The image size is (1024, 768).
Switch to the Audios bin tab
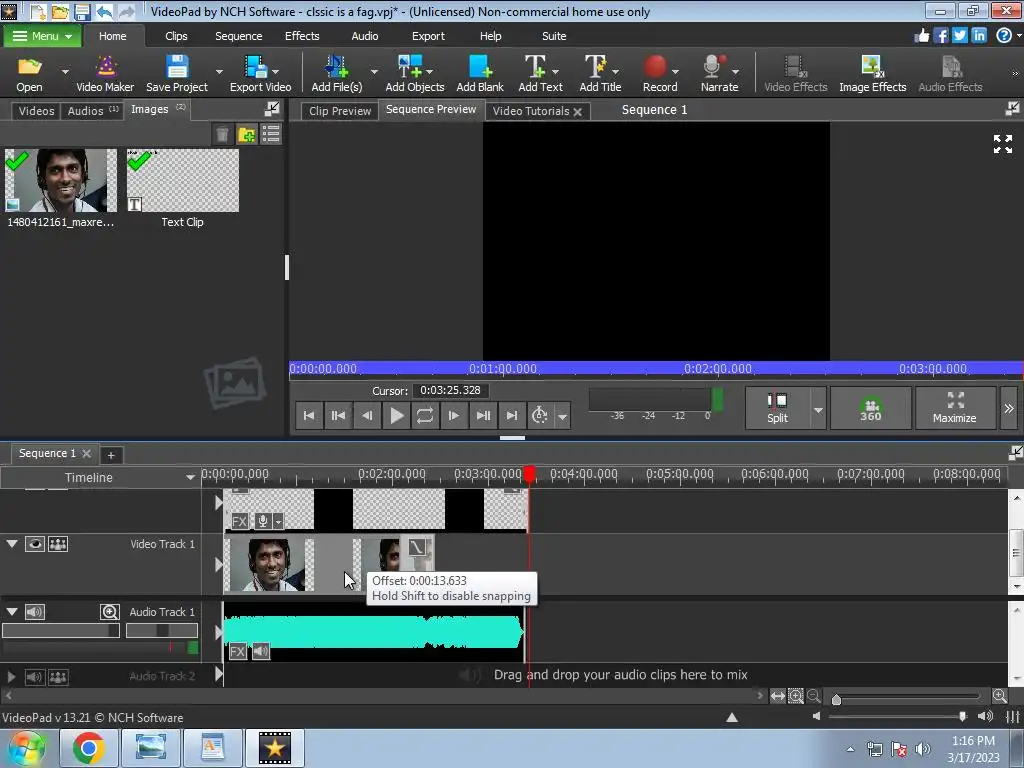(93, 111)
